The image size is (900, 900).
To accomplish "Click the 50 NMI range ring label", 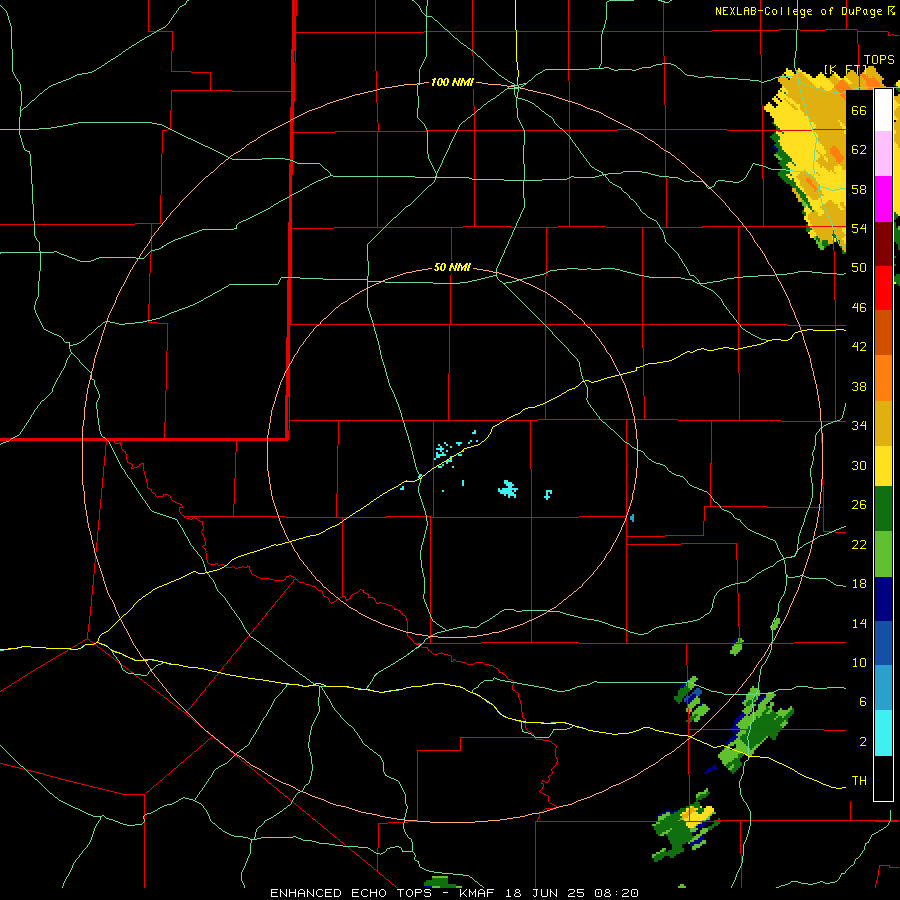I will 452,267.
